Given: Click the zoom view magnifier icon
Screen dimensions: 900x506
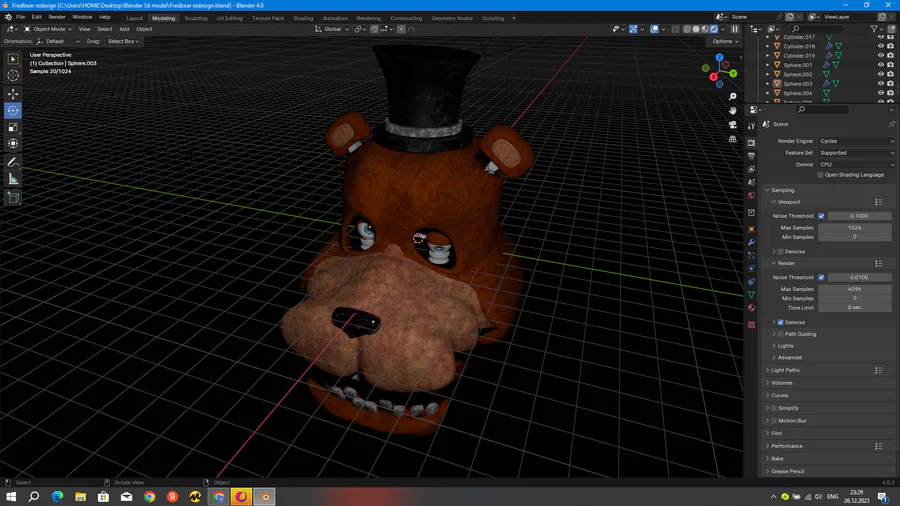Looking at the screenshot, I should [732, 96].
